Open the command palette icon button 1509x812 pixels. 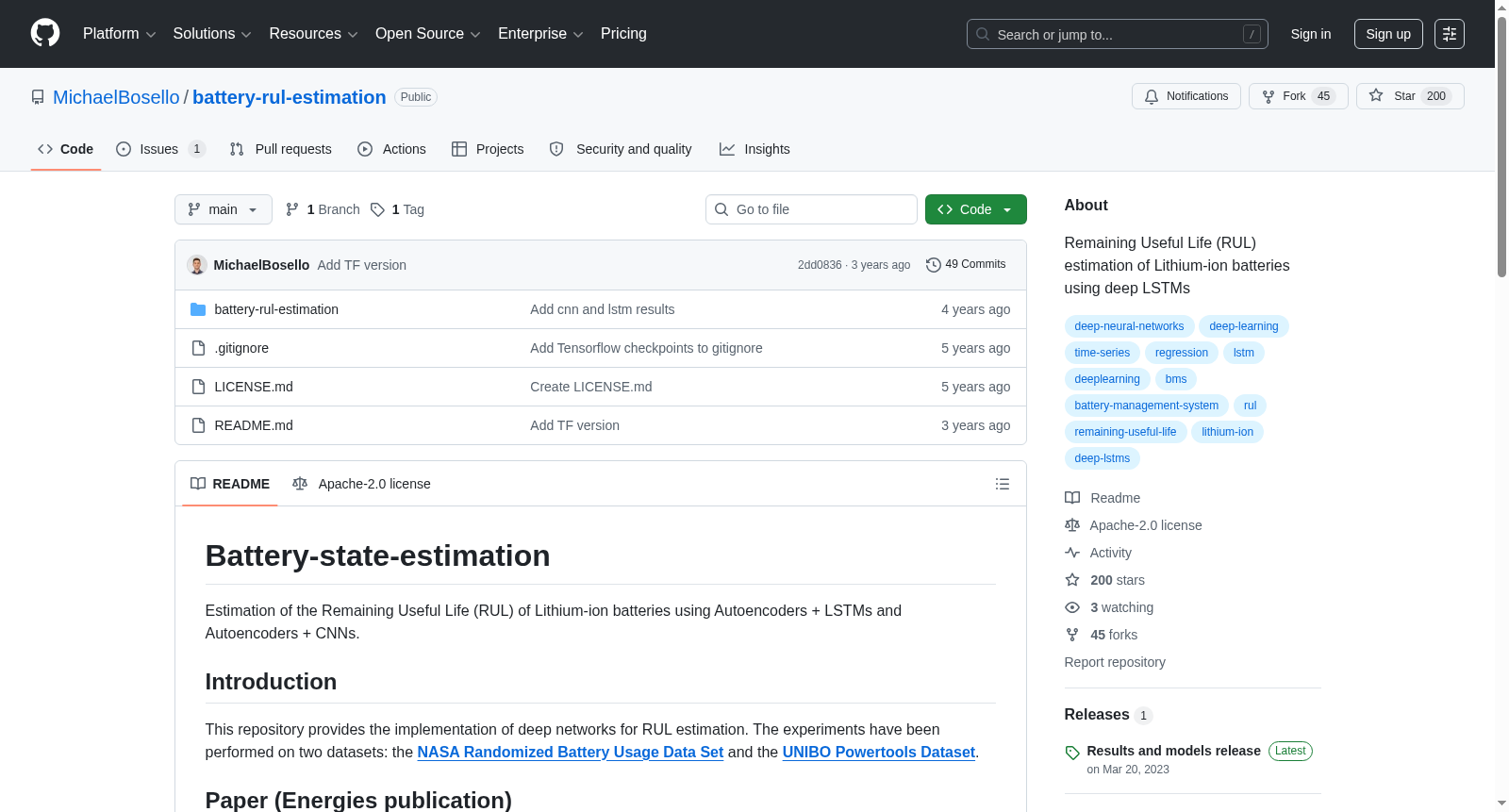click(x=1450, y=34)
